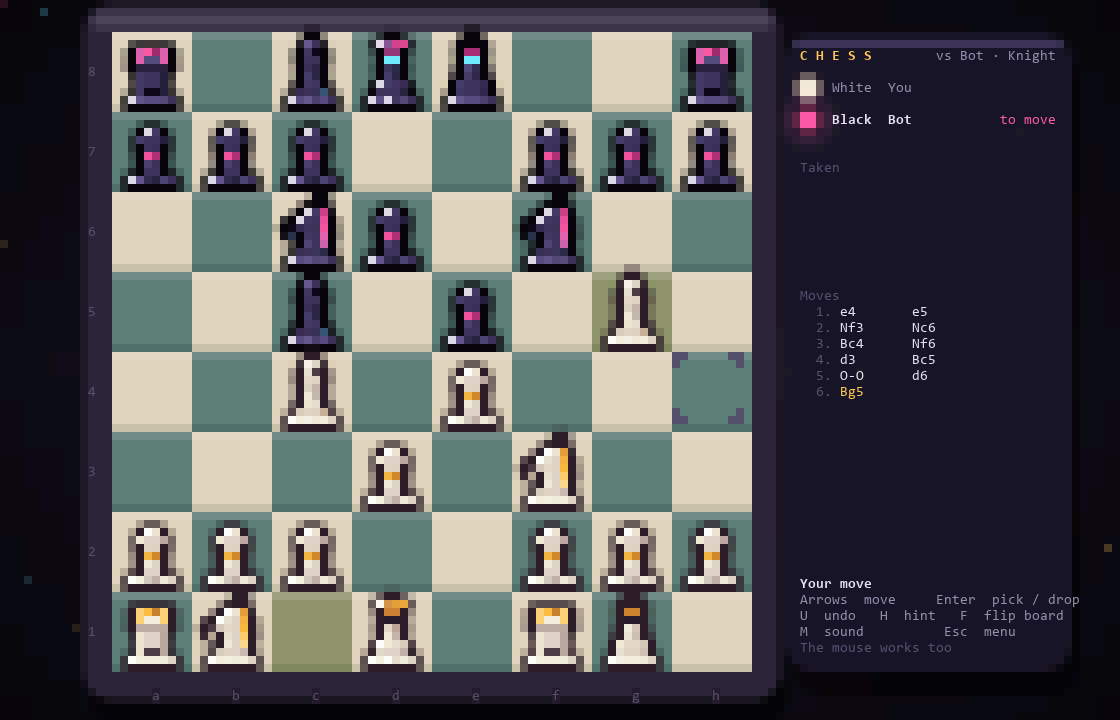Select the white queen on d1
Viewport: 1120px width, 720px height.
pos(391,631)
